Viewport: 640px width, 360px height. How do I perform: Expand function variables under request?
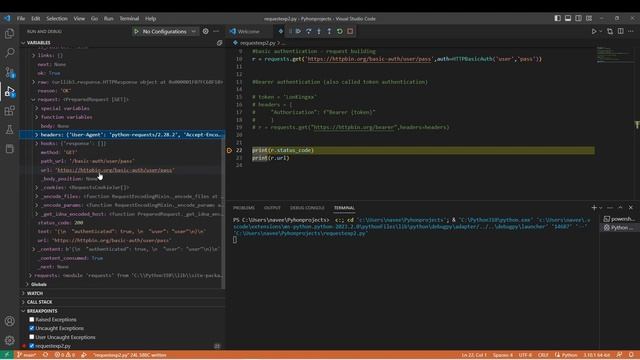click(37, 117)
